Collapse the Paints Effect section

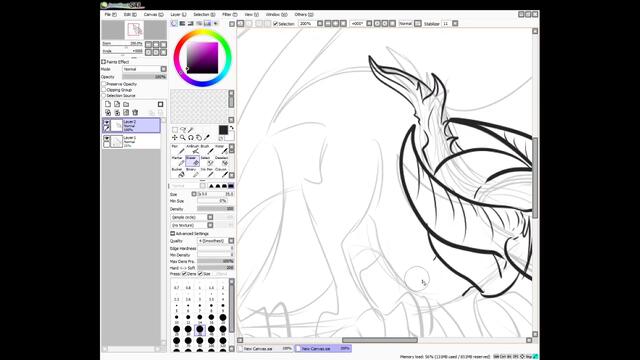point(104,62)
